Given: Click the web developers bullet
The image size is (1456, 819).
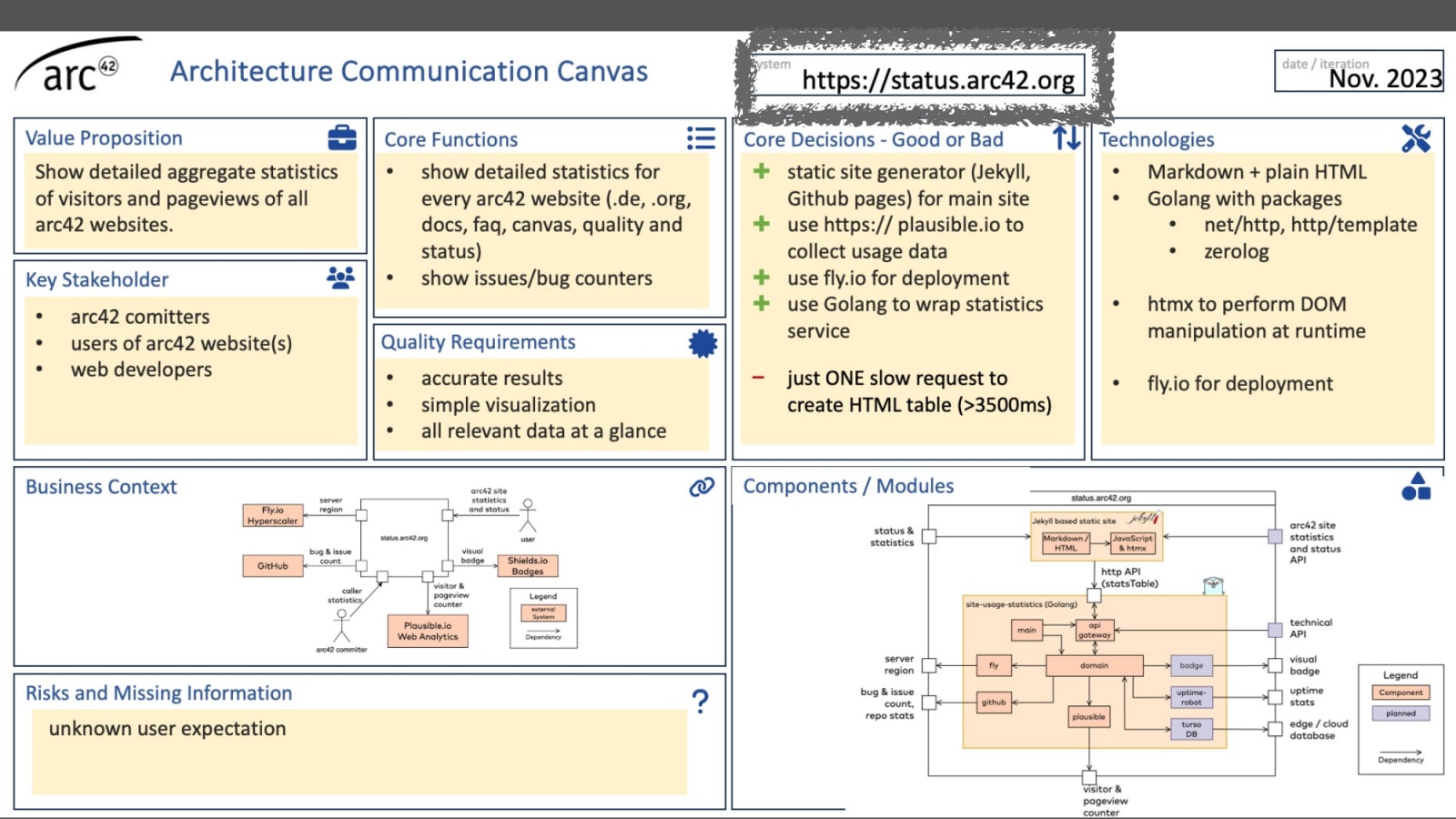Looking at the screenshot, I should point(141,369).
